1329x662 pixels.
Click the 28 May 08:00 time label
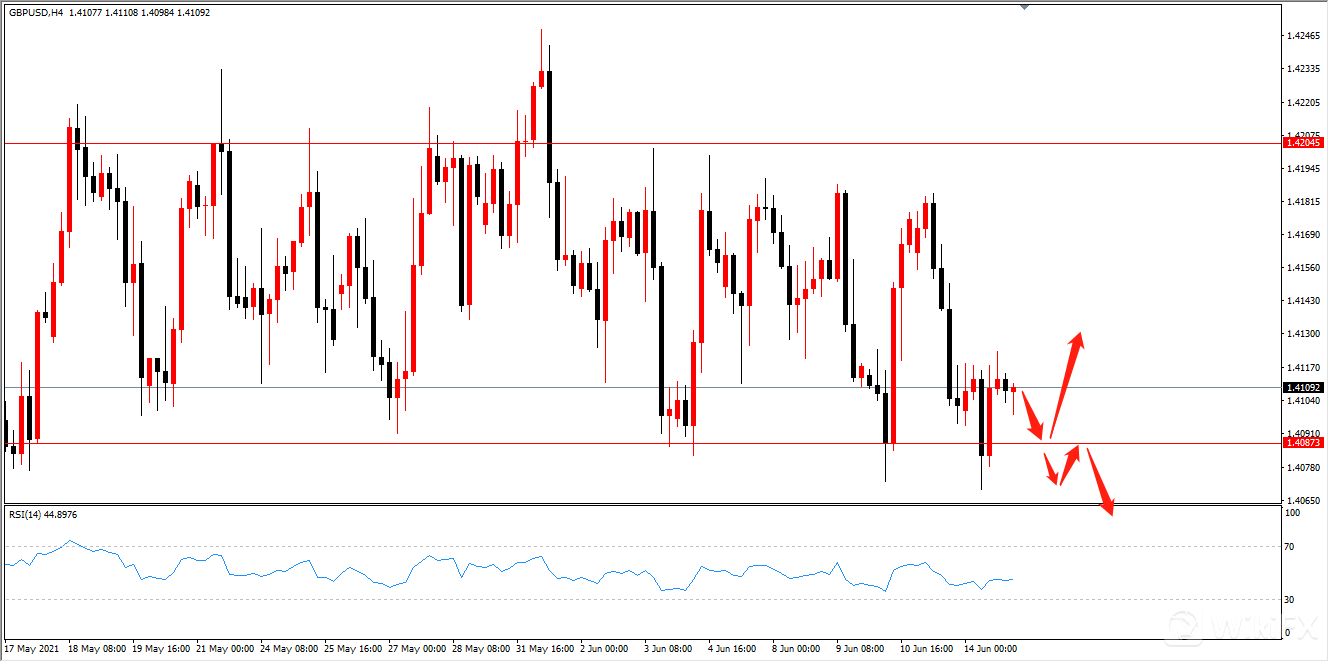tap(481, 648)
